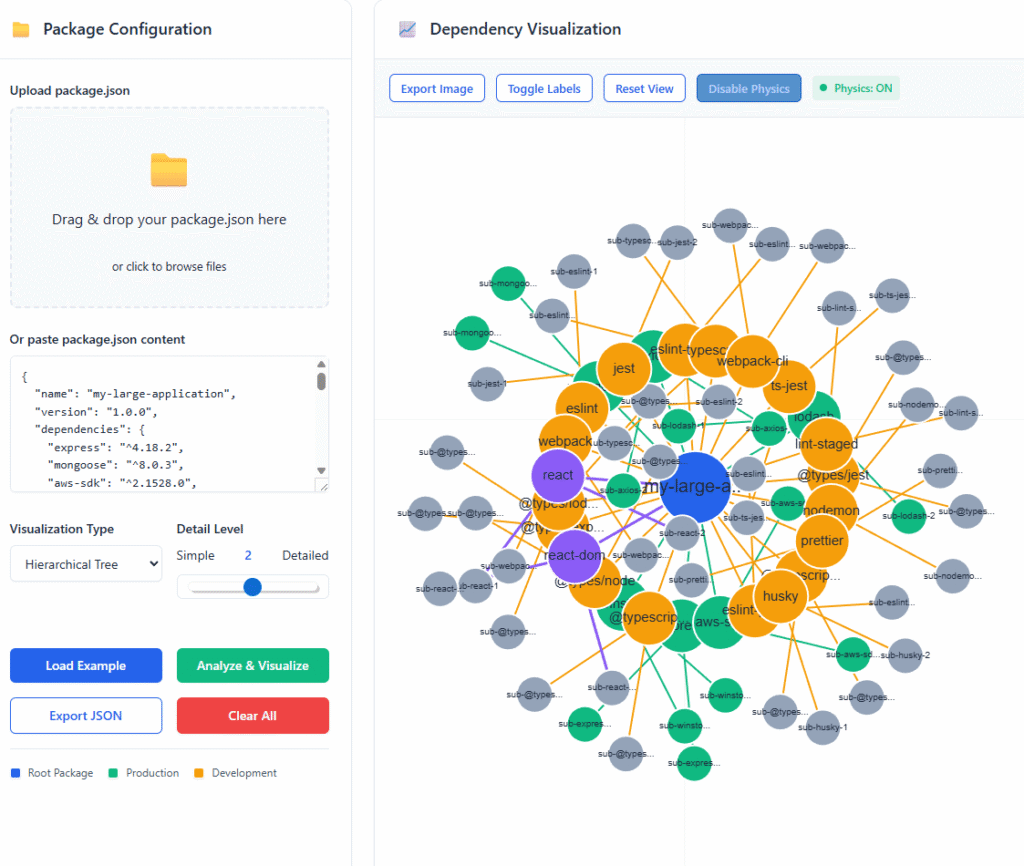Click the folder icon in the drag-and-drop zone
The height and width of the screenshot is (866, 1024).
(x=168, y=172)
